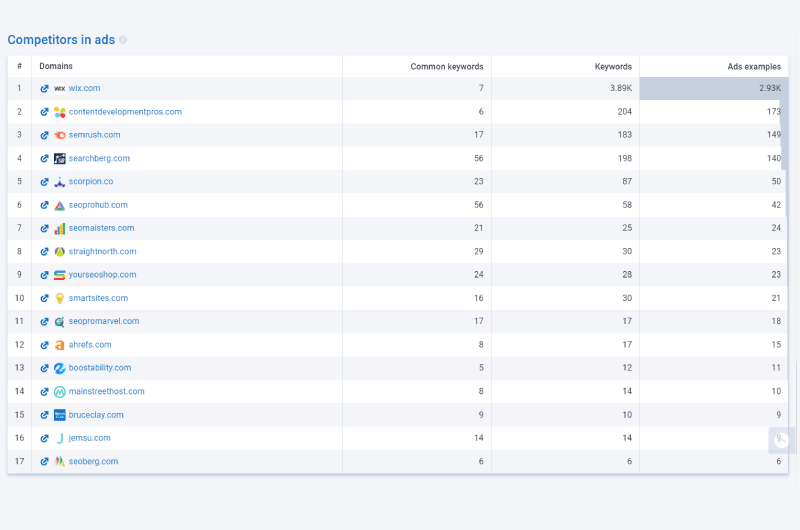This screenshot has width=800, height=530.
Task: Open external link icon for contentdevelopmentpros.com
Action: point(44,112)
